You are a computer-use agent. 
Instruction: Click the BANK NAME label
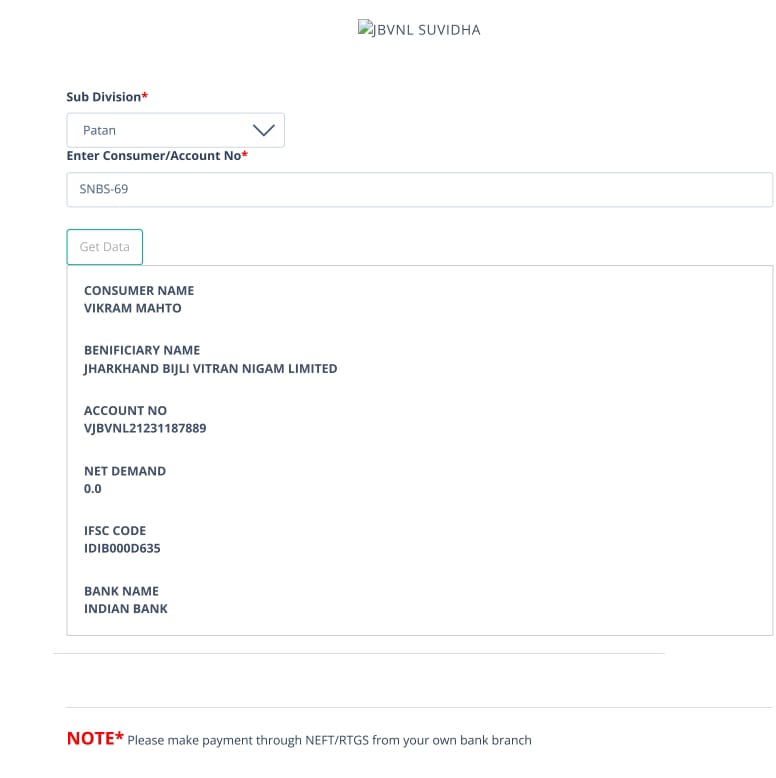(x=122, y=591)
